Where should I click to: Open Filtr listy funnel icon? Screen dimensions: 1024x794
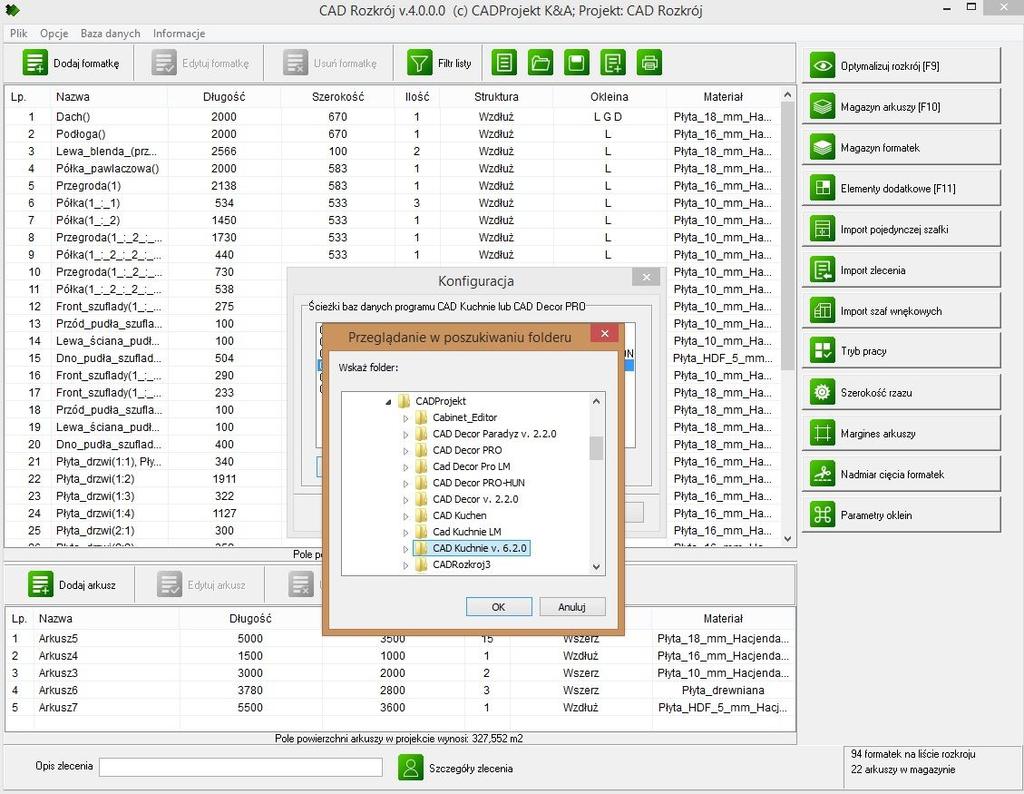click(x=419, y=63)
